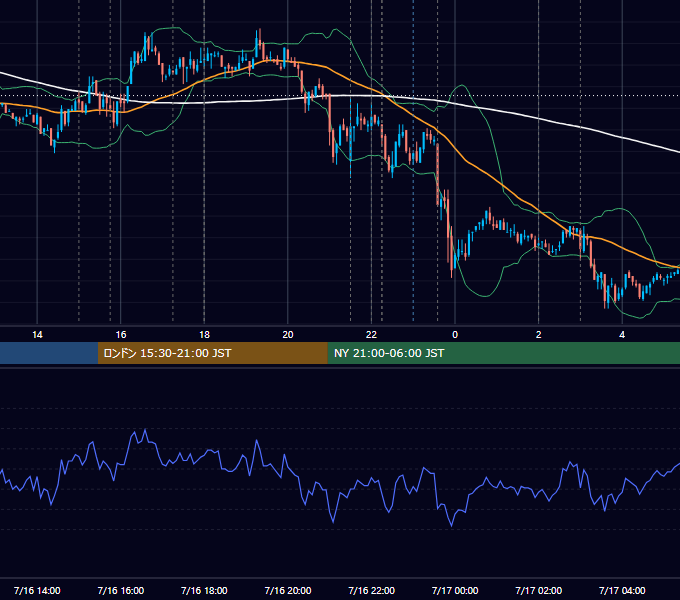Click the 16 hour axis label
The height and width of the screenshot is (600, 680).
pyautogui.click(x=121, y=335)
